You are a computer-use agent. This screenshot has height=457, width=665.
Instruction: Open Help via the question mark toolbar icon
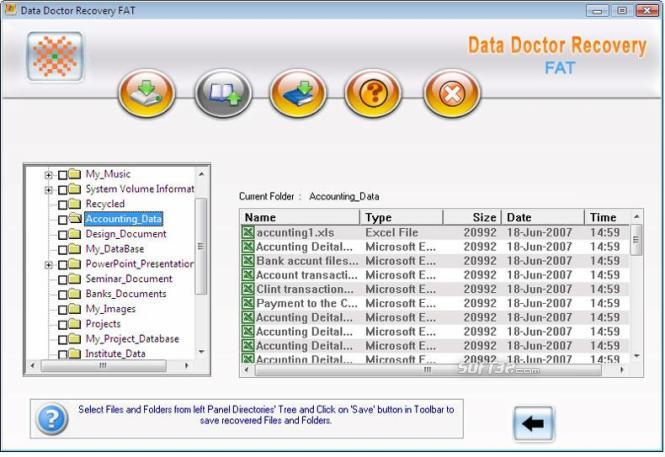coord(373,93)
